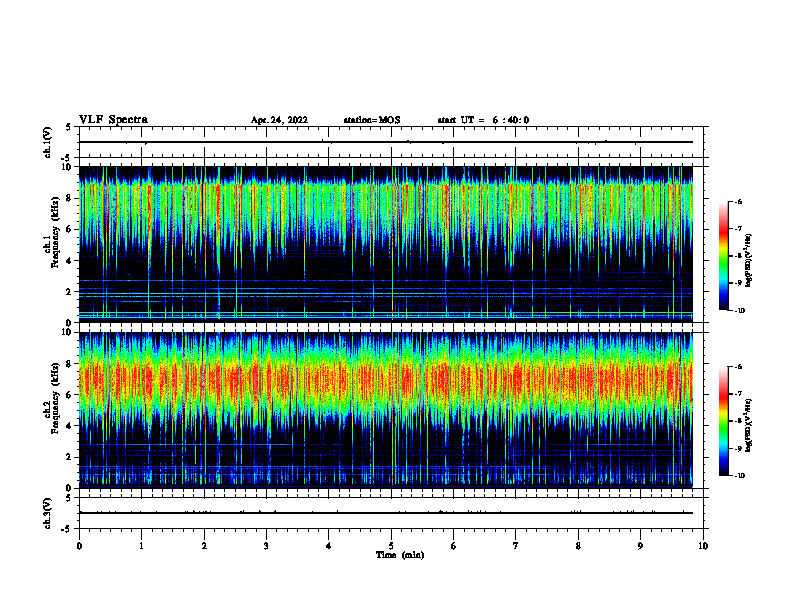
Task: Click the time axis tick label "10"
Action: click(x=703, y=546)
